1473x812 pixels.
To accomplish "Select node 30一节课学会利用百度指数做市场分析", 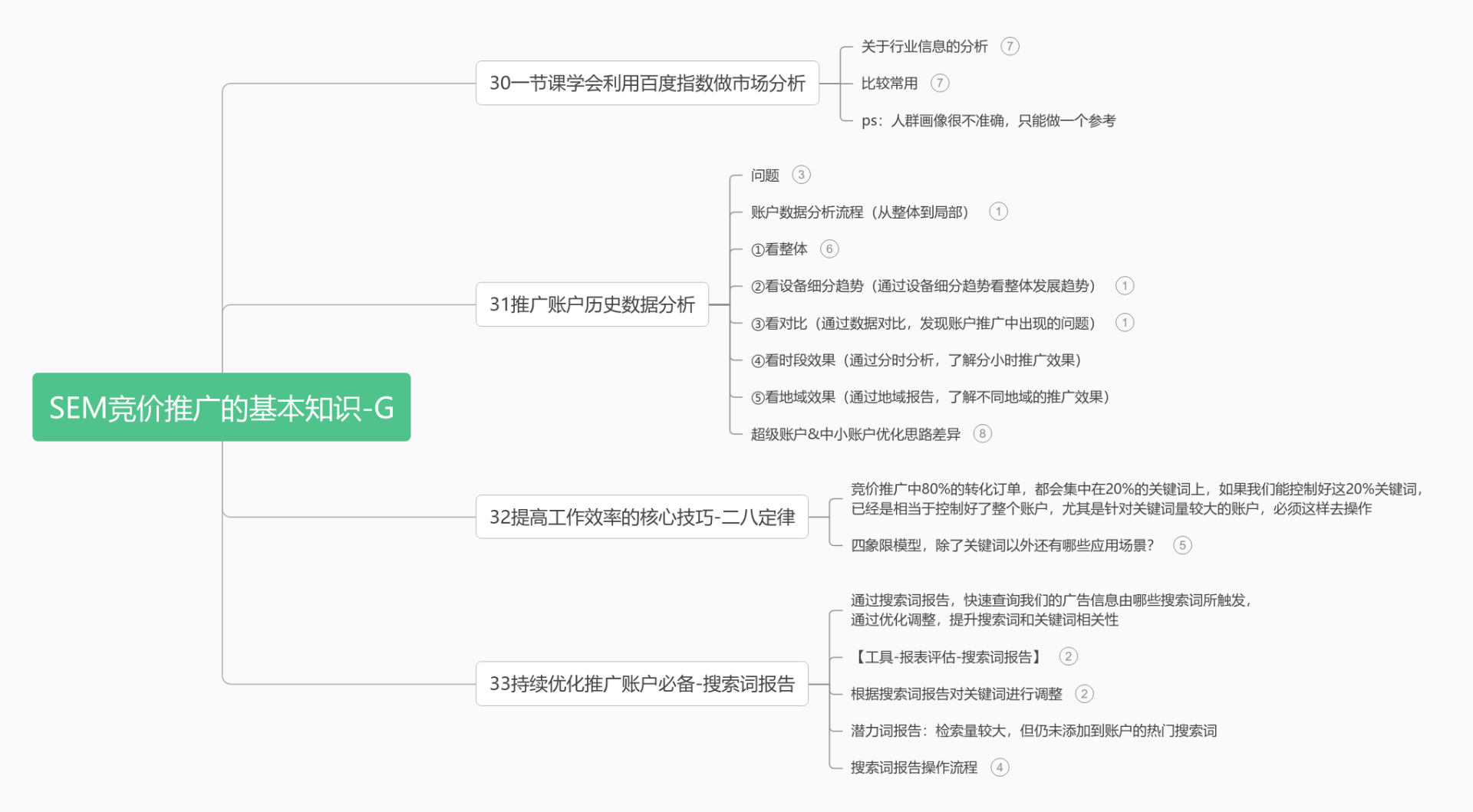I will pyautogui.click(x=647, y=83).
